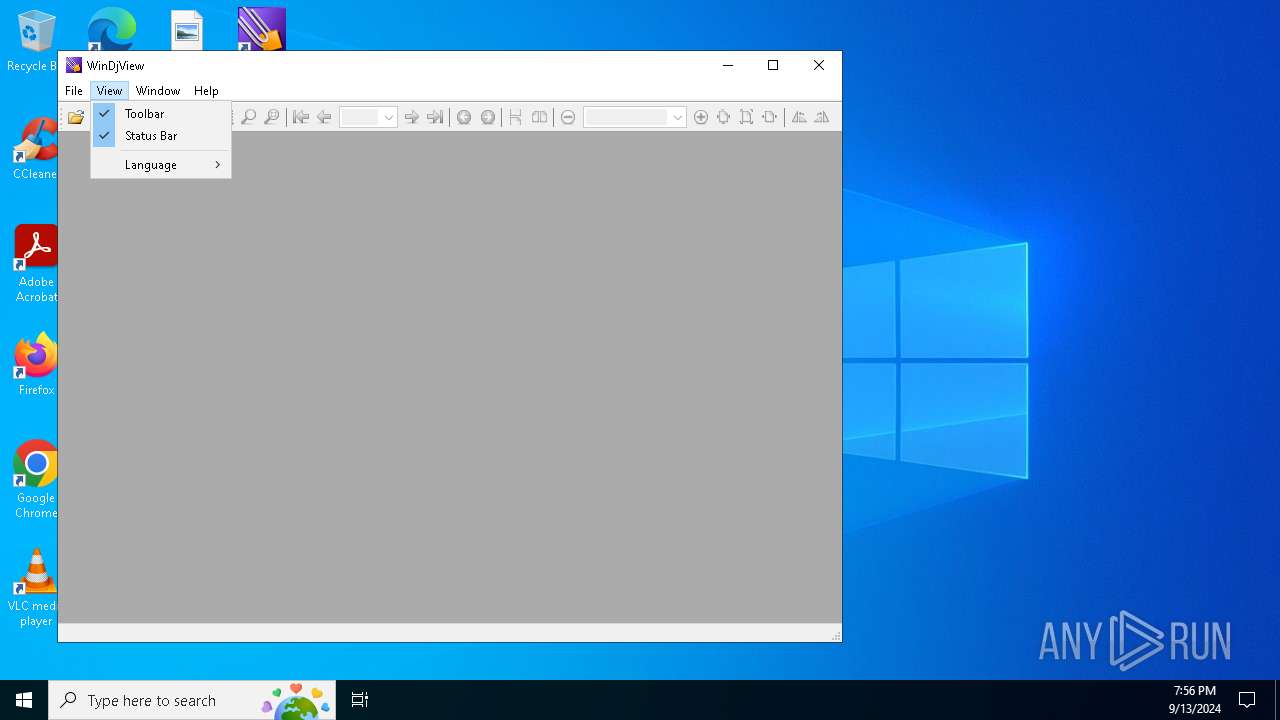Click the Fit page toolbar icon
This screenshot has width=1280, height=720.
point(724,117)
